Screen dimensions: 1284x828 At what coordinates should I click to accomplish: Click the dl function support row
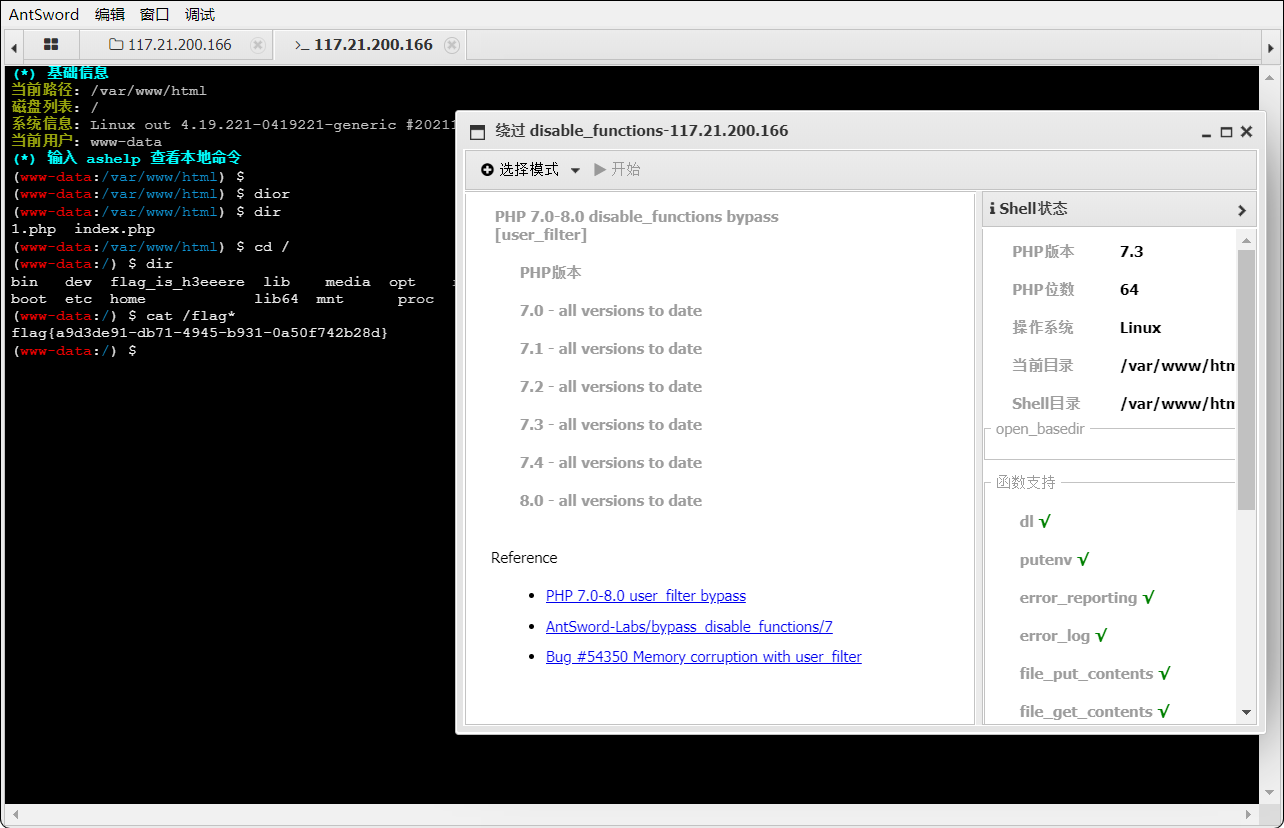(x=1035, y=522)
